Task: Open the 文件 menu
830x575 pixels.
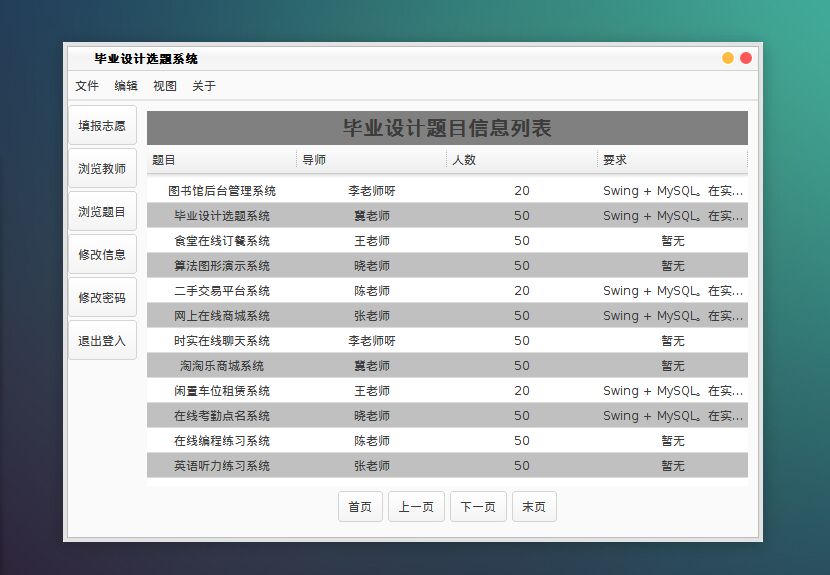Action: click(87, 86)
